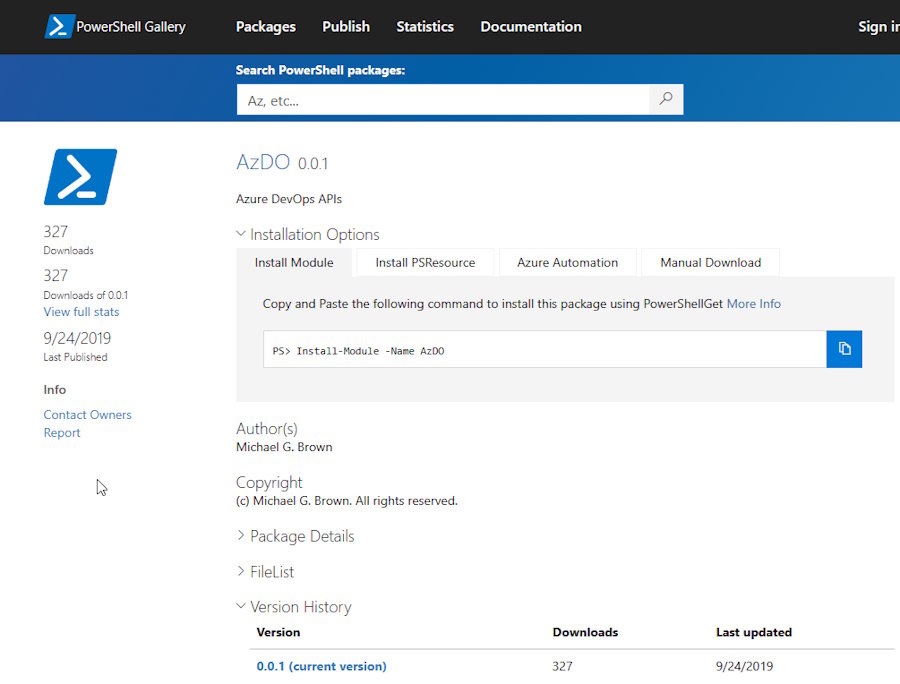The width and height of the screenshot is (900, 684).
Task: Focus the Search PowerShell packages field
Action: tap(443, 100)
